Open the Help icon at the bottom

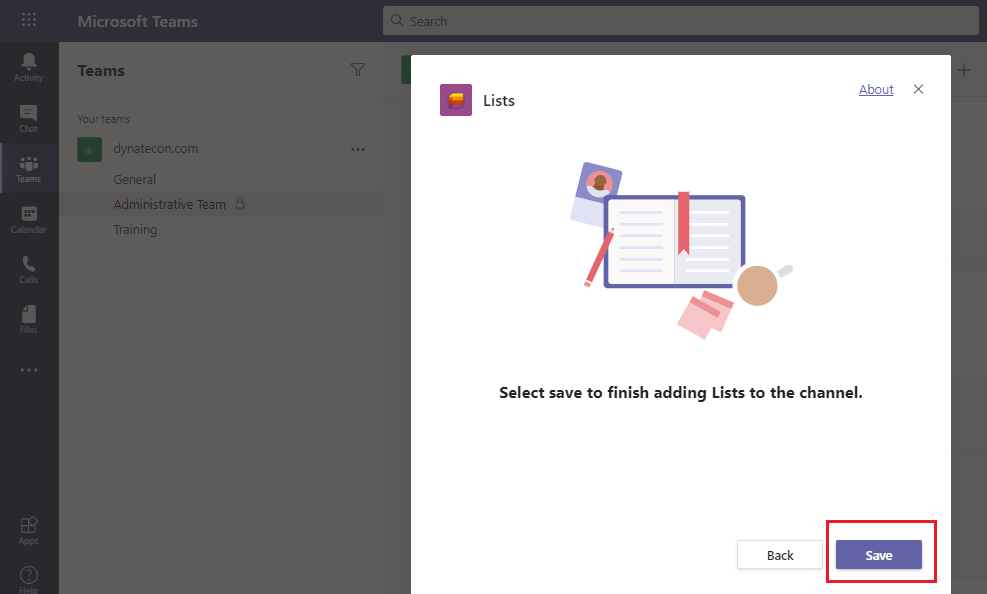pos(29,577)
